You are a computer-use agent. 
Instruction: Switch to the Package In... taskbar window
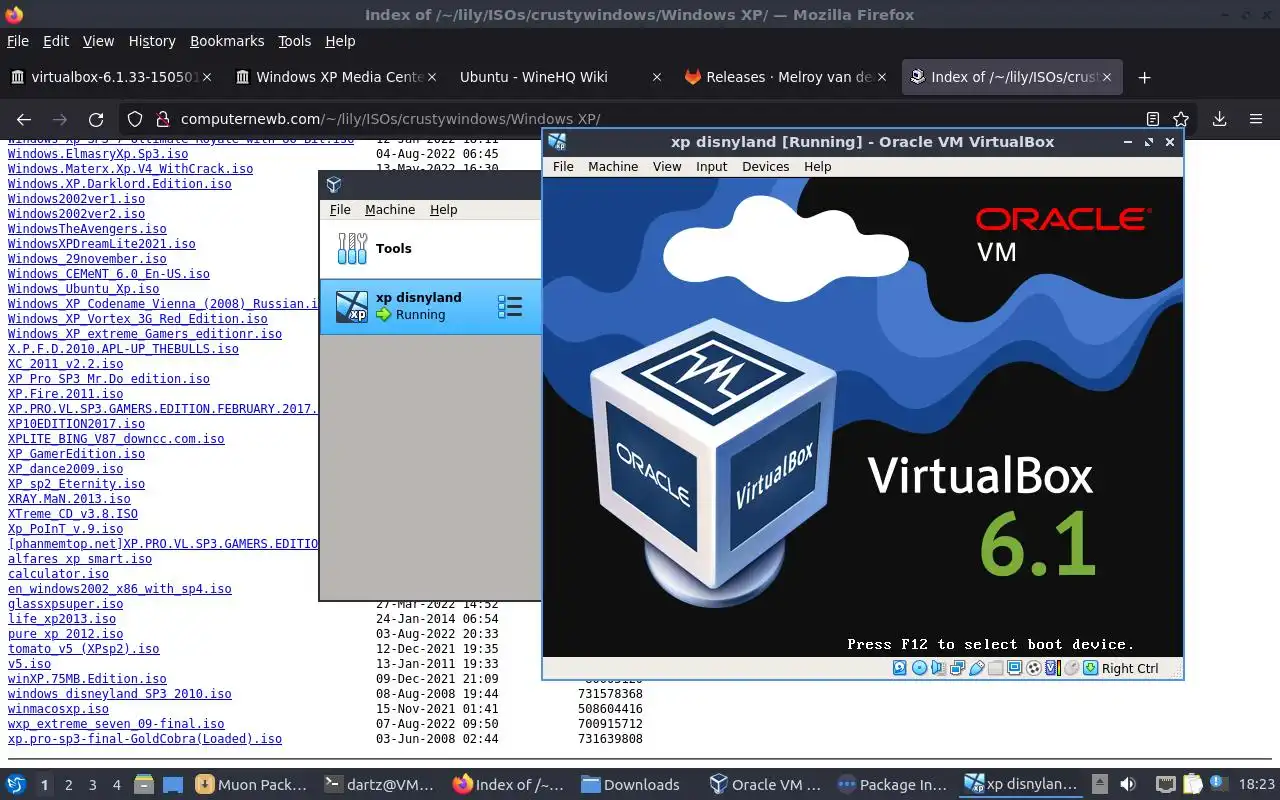point(892,784)
